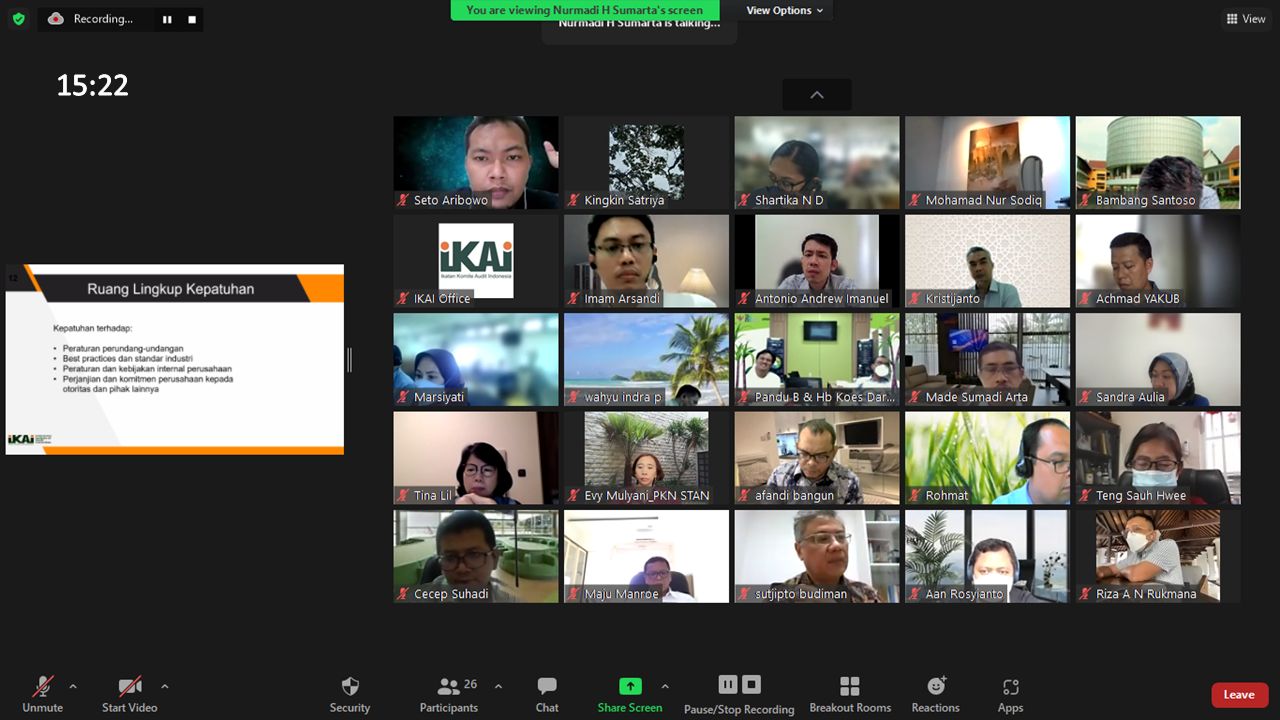Viewport: 1280px width, 720px height.
Task: Select Made Sumadi Arta's video tile
Action: tap(988, 359)
